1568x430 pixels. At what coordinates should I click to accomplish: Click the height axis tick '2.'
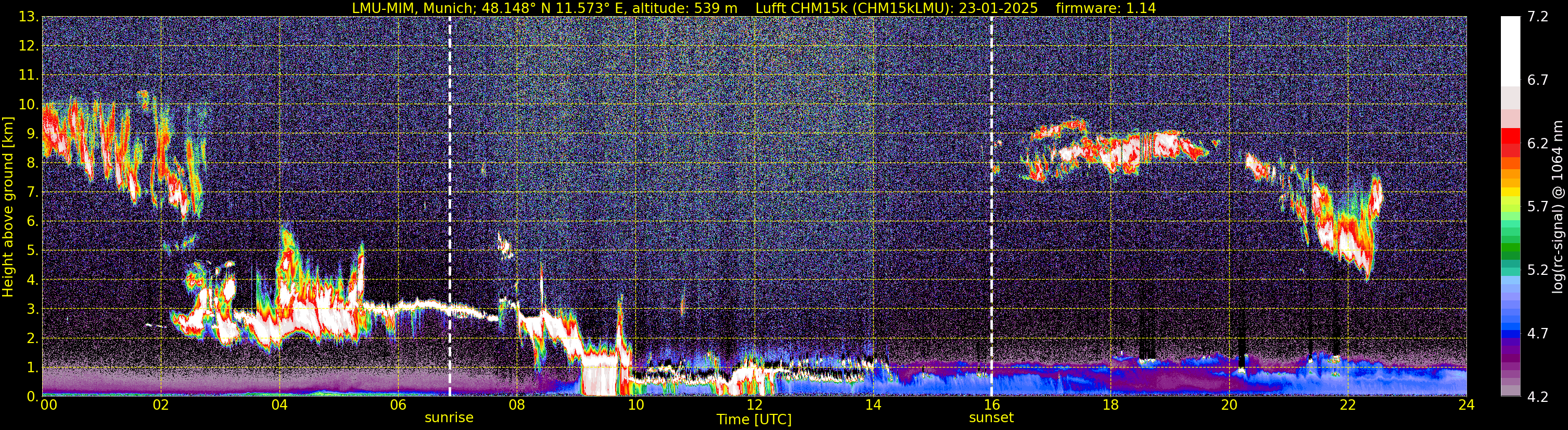32,339
